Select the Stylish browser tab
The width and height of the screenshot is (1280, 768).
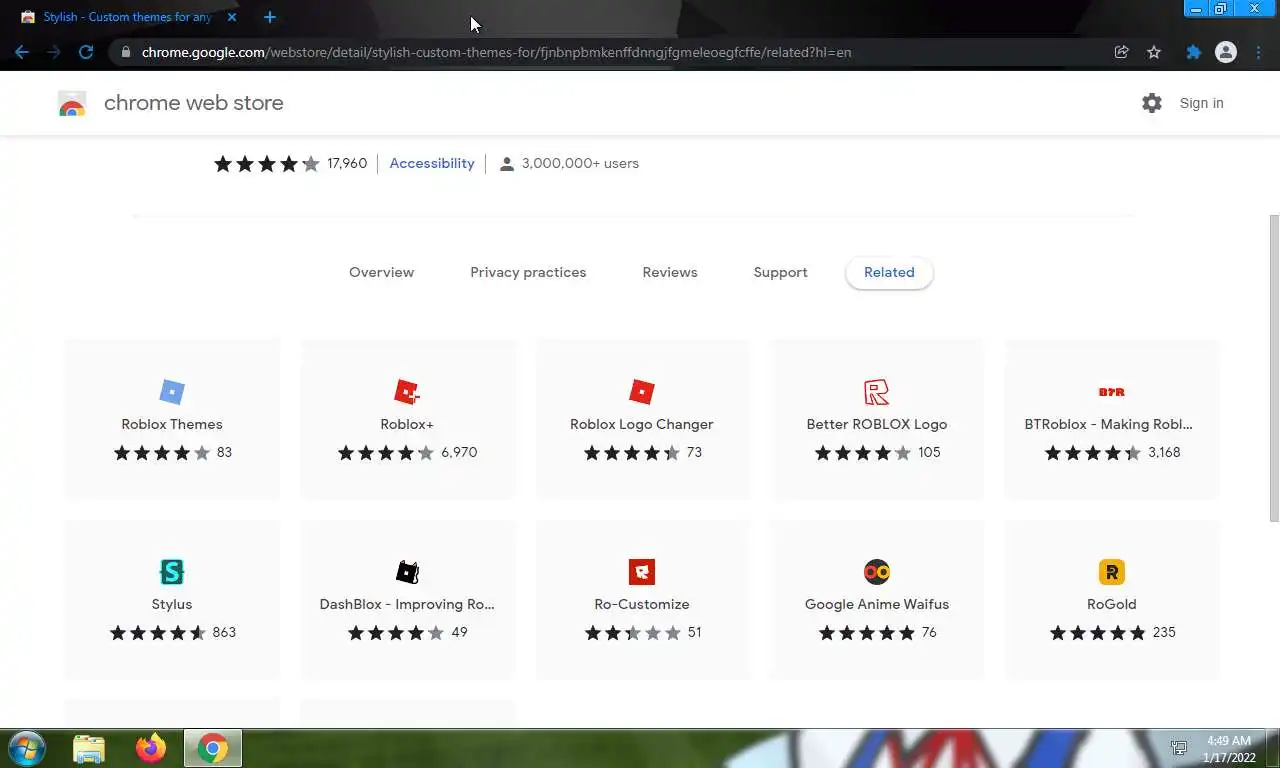(127, 17)
